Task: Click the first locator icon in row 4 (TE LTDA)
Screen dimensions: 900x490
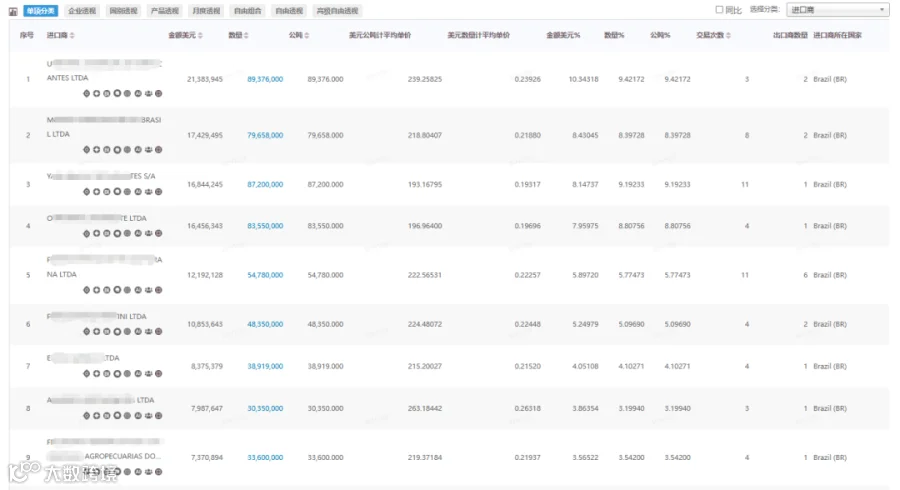Action: (87, 234)
